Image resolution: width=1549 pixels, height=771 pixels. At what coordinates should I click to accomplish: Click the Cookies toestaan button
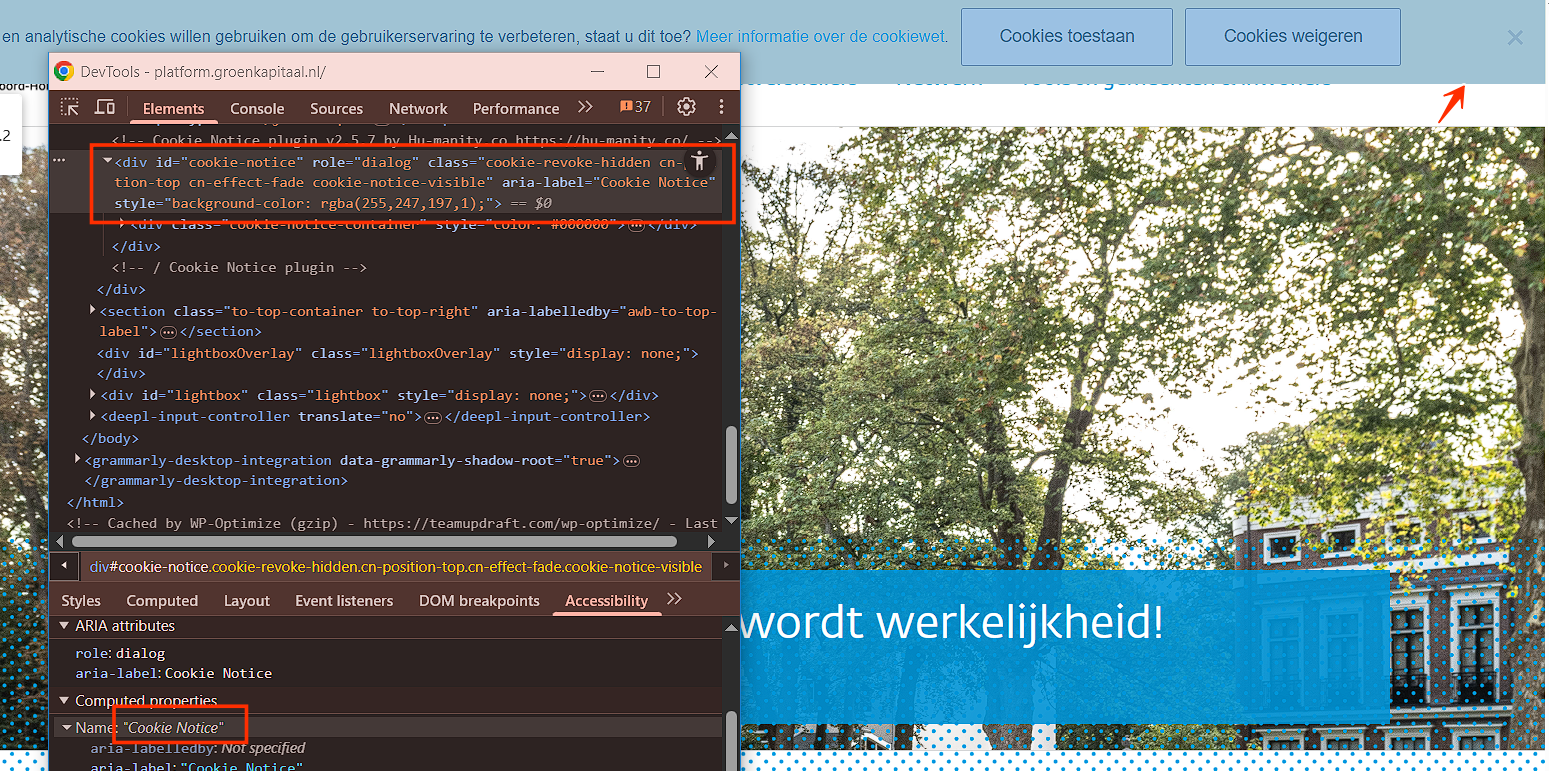(x=1066, y=37)
